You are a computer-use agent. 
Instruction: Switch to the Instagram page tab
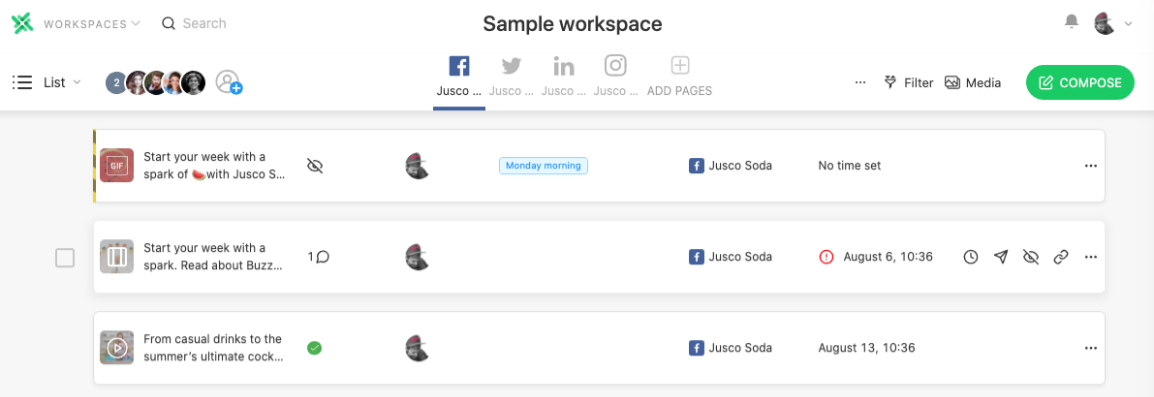pyautogui.click(x=615, y=77)
